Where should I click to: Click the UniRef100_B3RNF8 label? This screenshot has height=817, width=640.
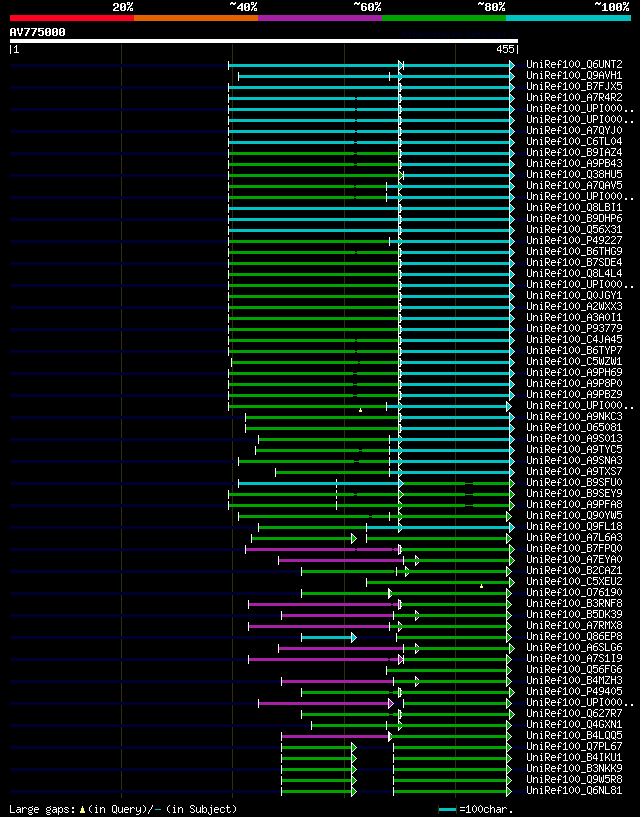574,603
